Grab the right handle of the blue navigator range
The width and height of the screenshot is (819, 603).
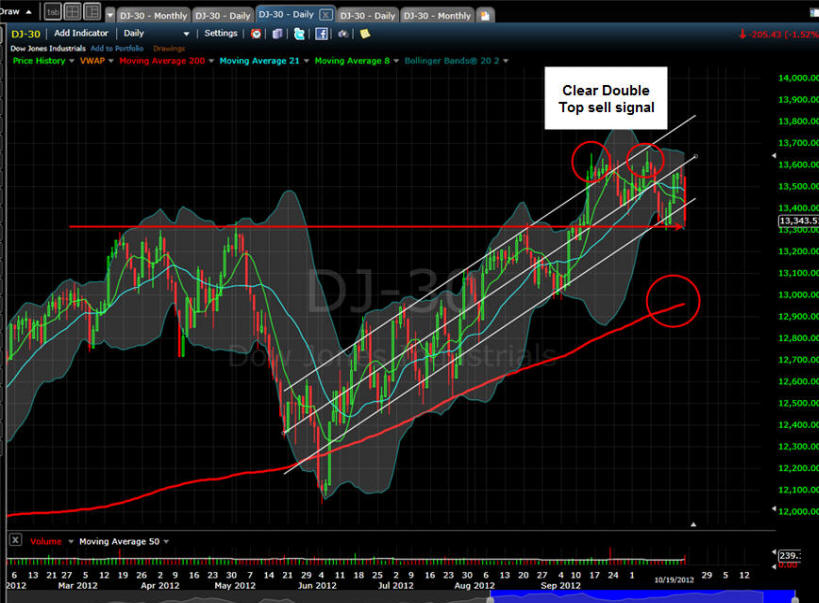795,599
